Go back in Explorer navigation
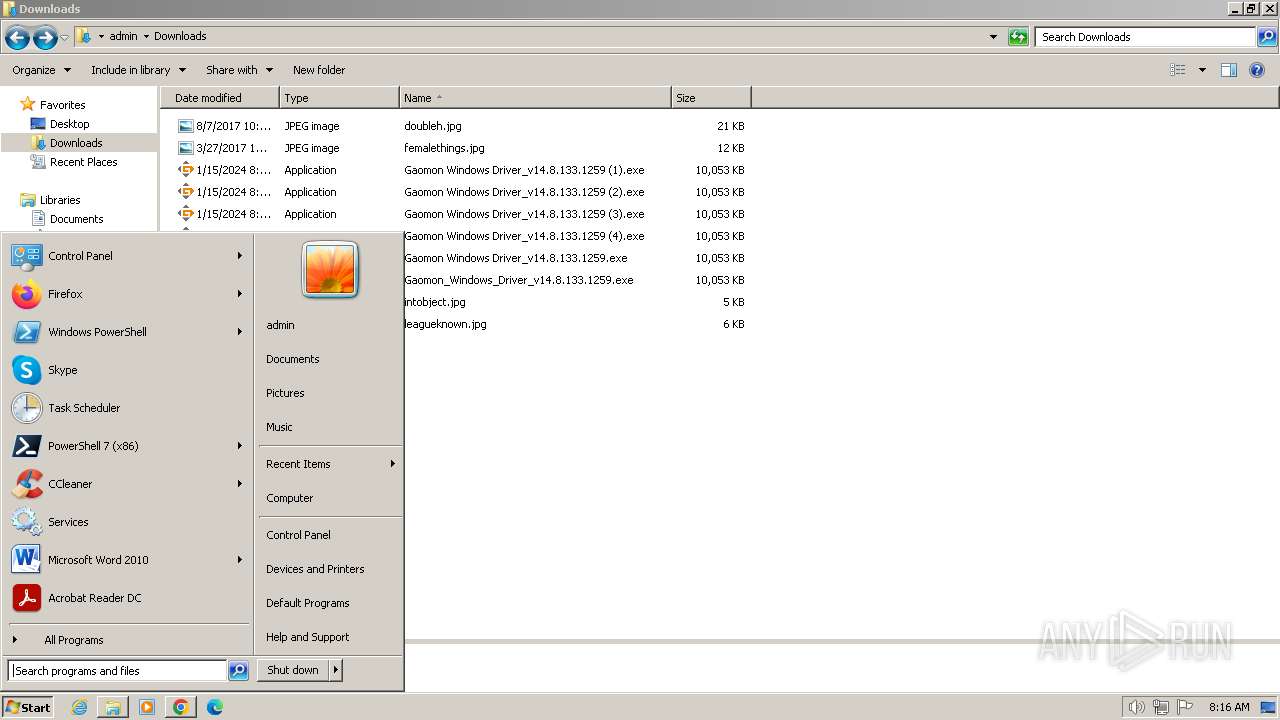 point(17,38)
